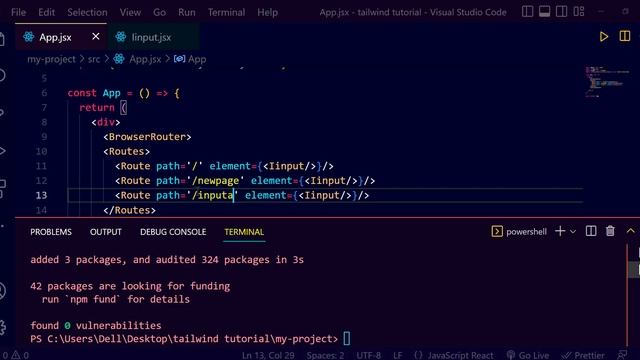Open the View menu

pyautogui.click(x=130, y=12)
